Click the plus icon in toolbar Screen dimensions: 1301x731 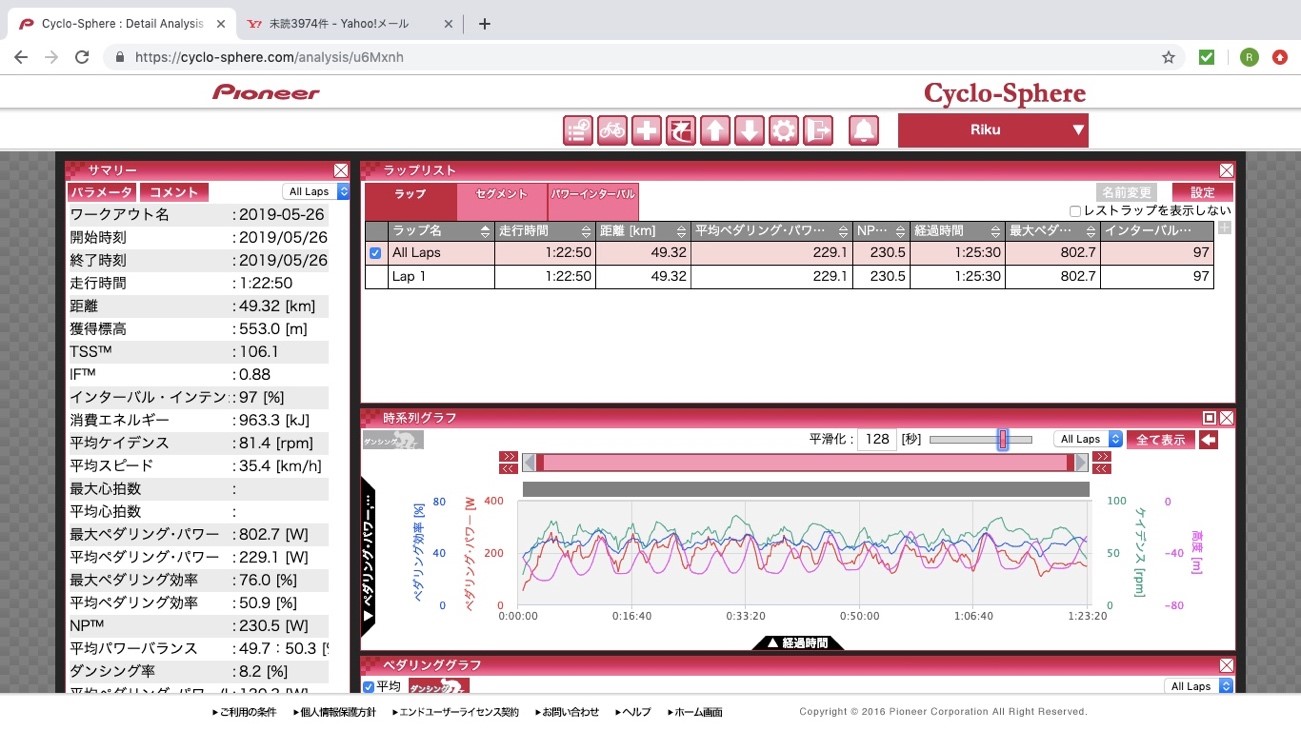(x=646, y=131)
